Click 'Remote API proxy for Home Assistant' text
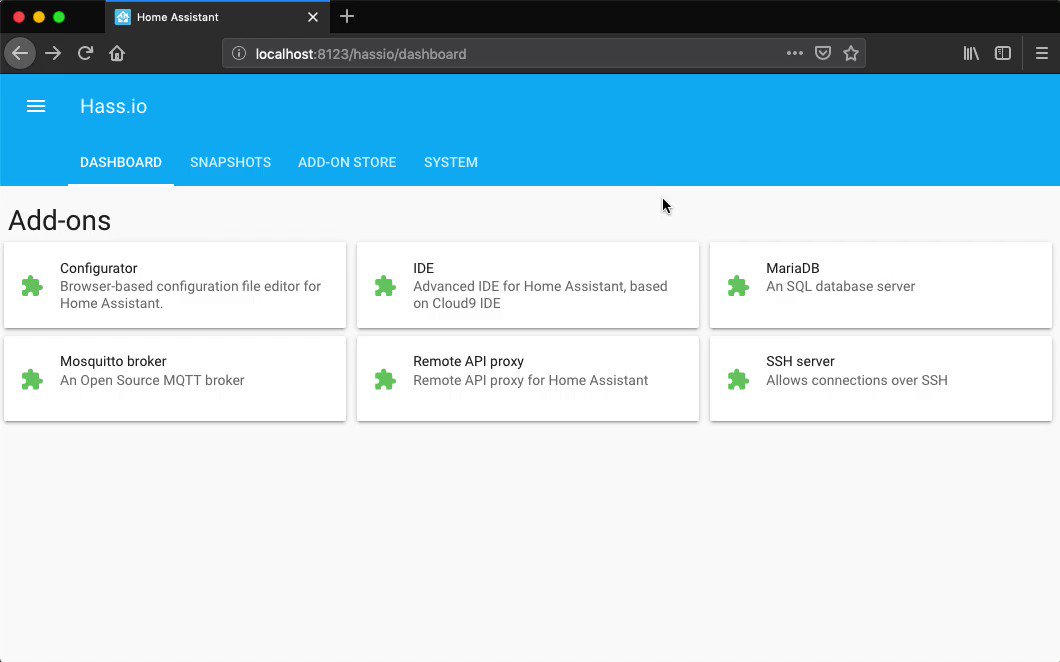 tap(531, 380)
